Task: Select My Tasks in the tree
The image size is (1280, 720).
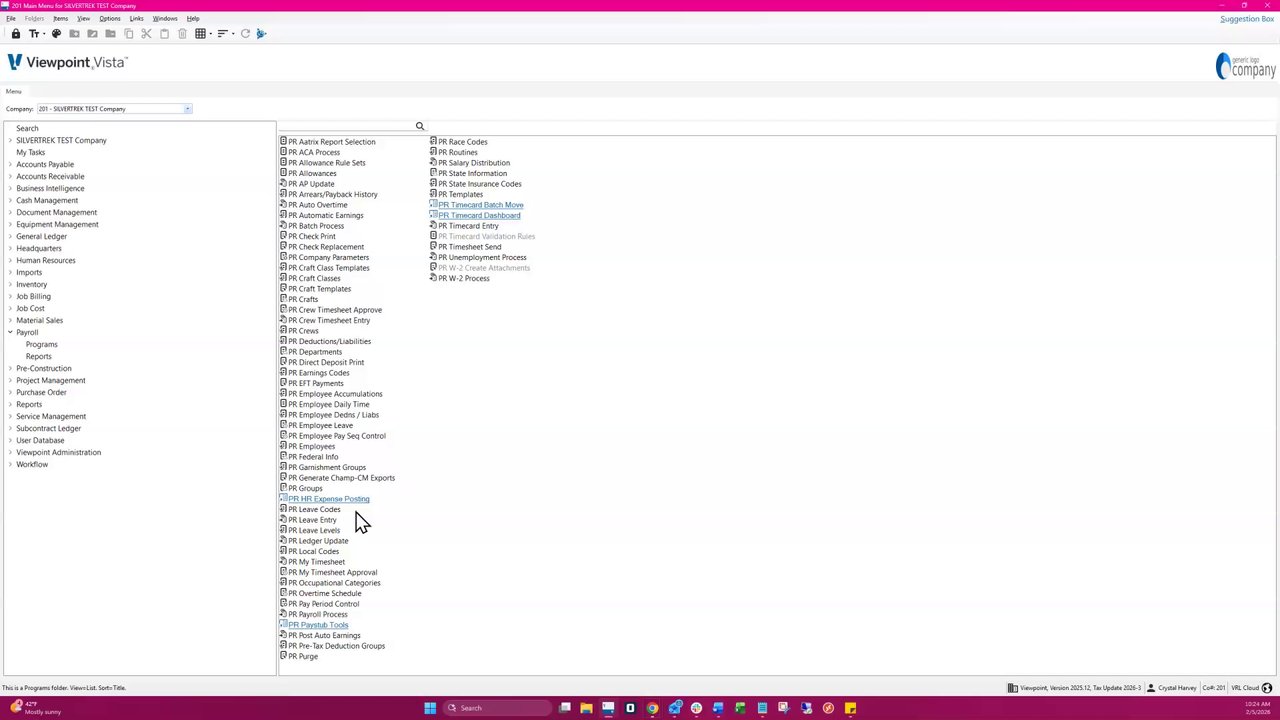Action: pyautogui.click(x=30, y=152)
